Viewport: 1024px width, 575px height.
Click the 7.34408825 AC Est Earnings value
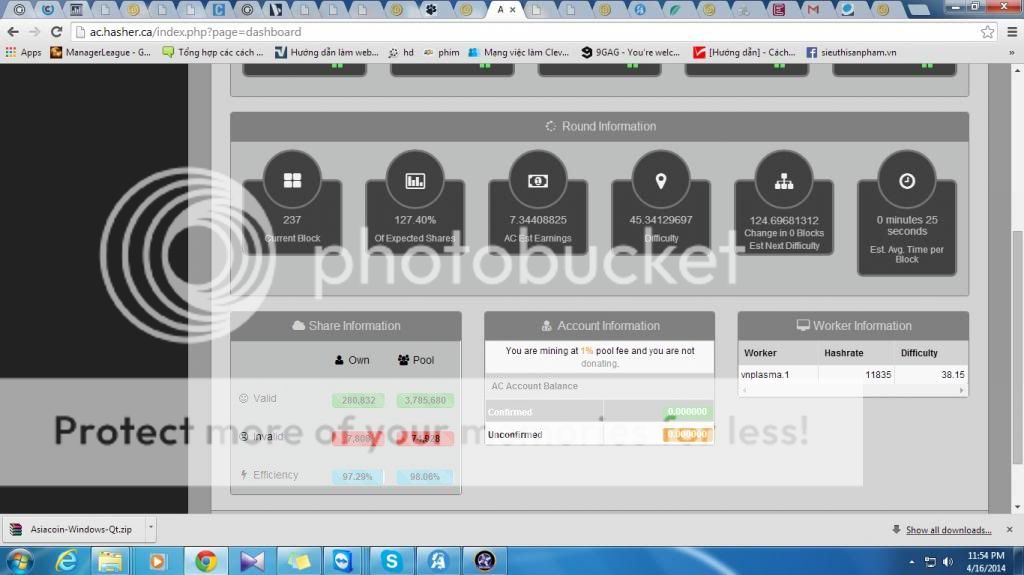537,220
